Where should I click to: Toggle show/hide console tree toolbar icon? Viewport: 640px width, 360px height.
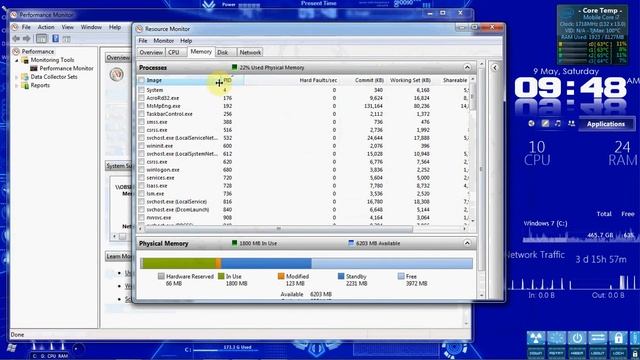[41, 38]
